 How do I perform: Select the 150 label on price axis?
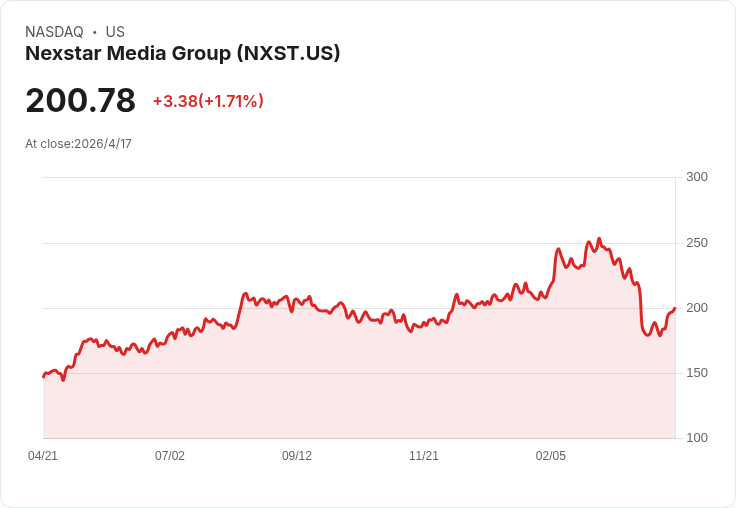[696, 373]
